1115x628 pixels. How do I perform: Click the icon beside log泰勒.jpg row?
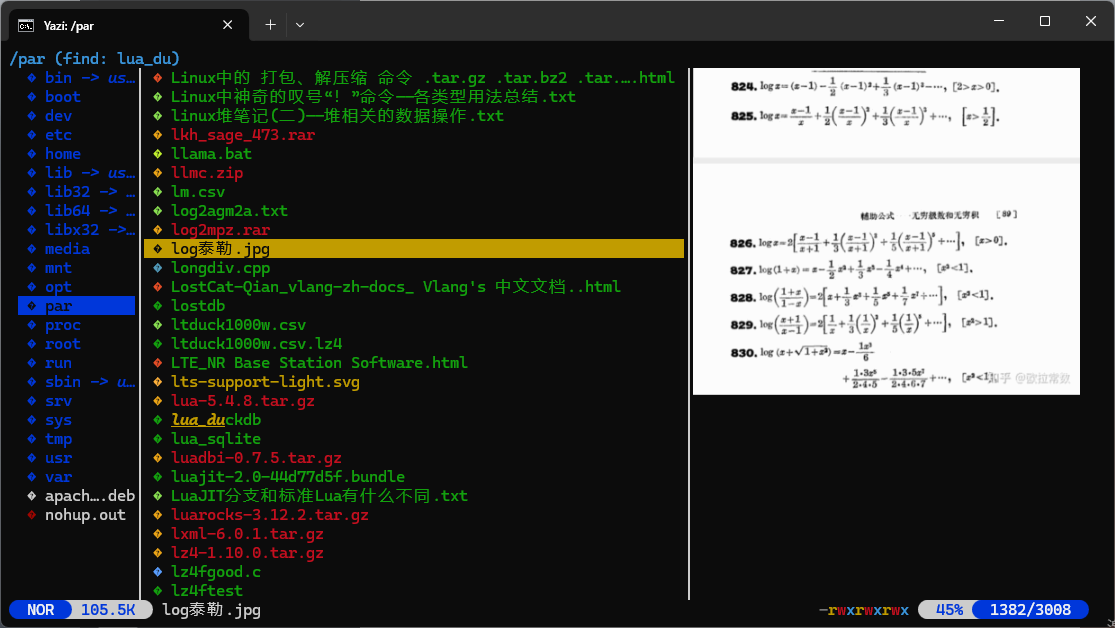coord(158,249)
